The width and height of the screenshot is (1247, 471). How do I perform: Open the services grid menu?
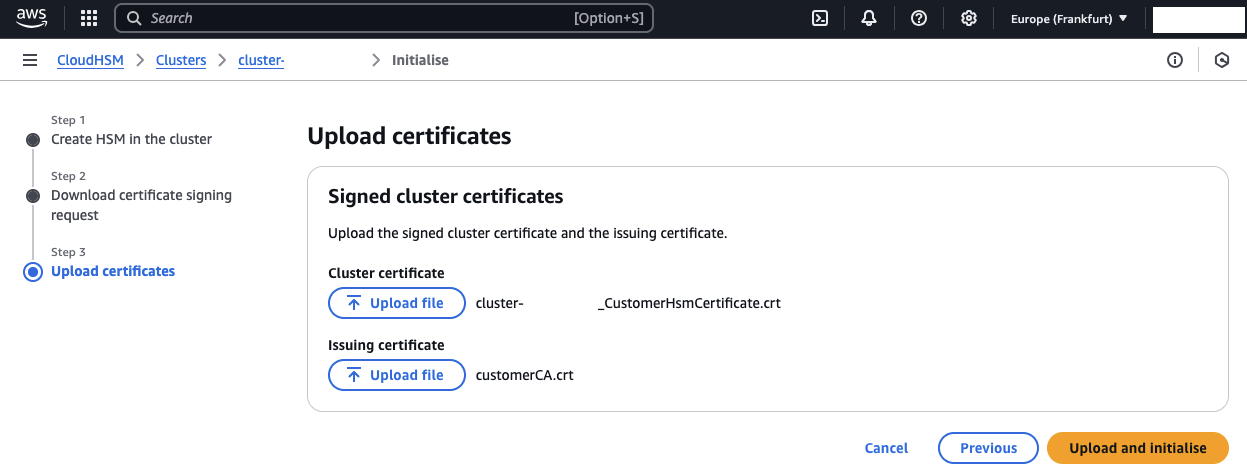89,18
